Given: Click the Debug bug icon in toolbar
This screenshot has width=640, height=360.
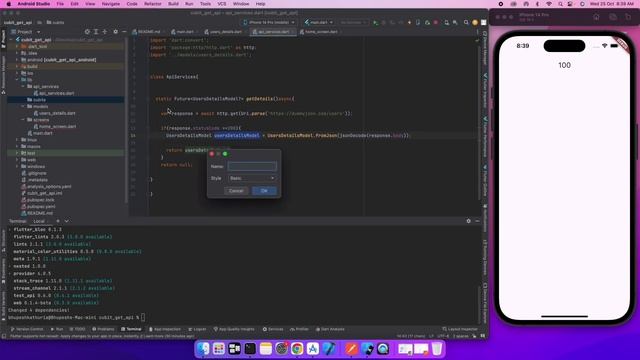Looking at the screenshot, I should (384, 22).
